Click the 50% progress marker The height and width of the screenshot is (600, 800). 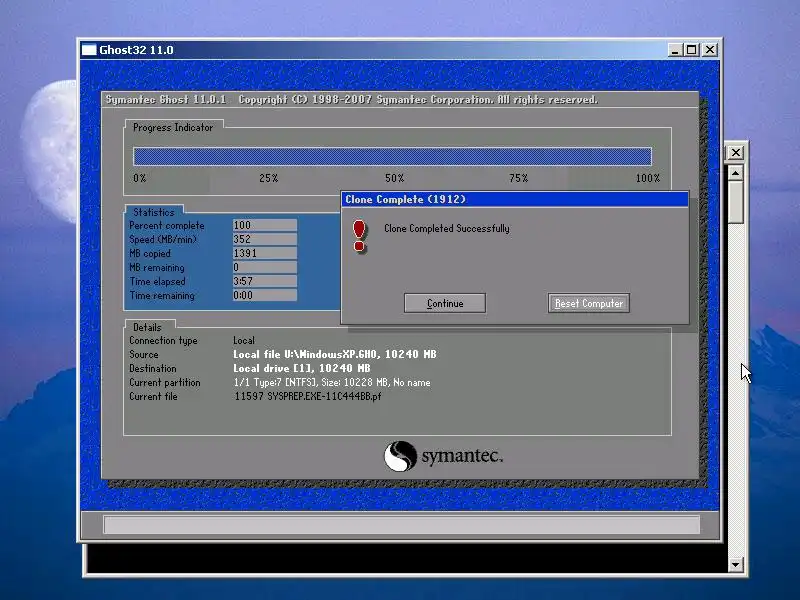pos(394,178)
